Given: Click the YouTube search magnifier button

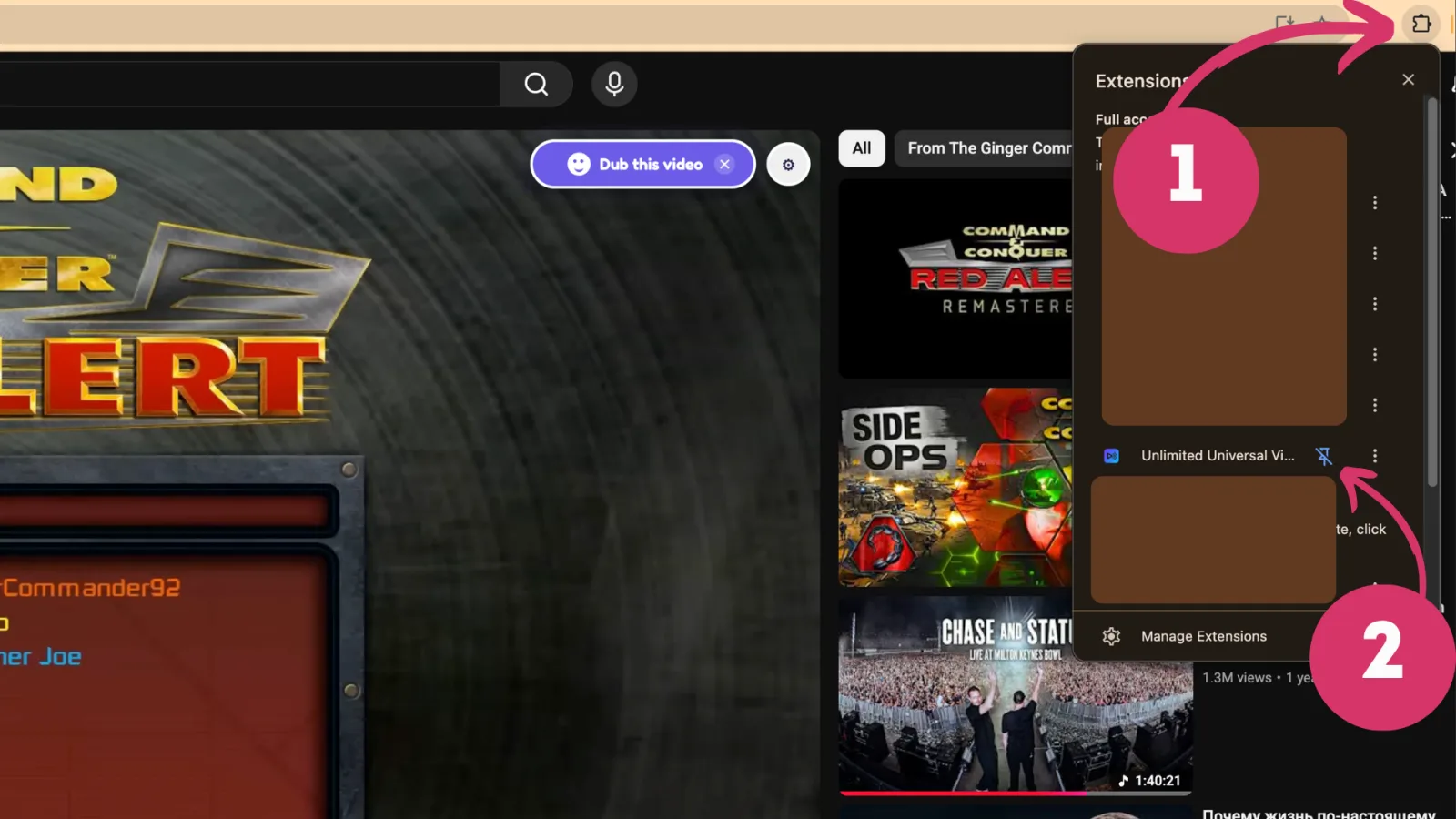Looking at the screenshot, I should pos(536,85).
